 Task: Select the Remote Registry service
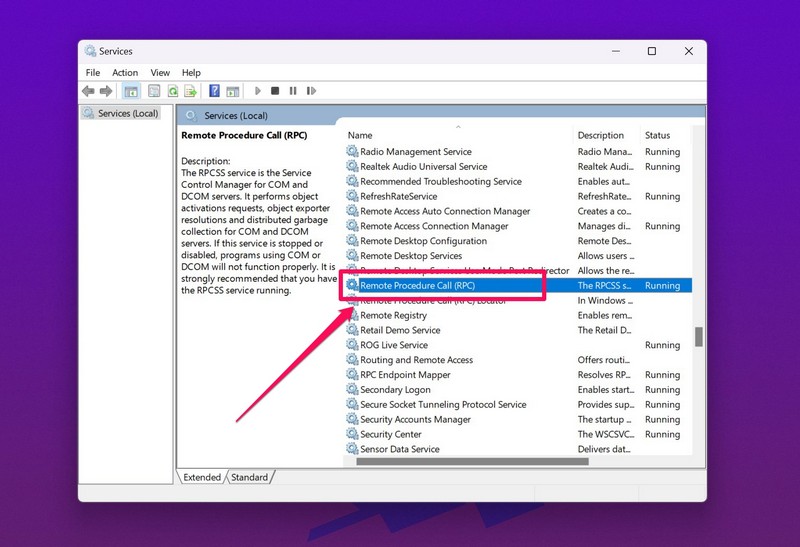click(393, 315)
